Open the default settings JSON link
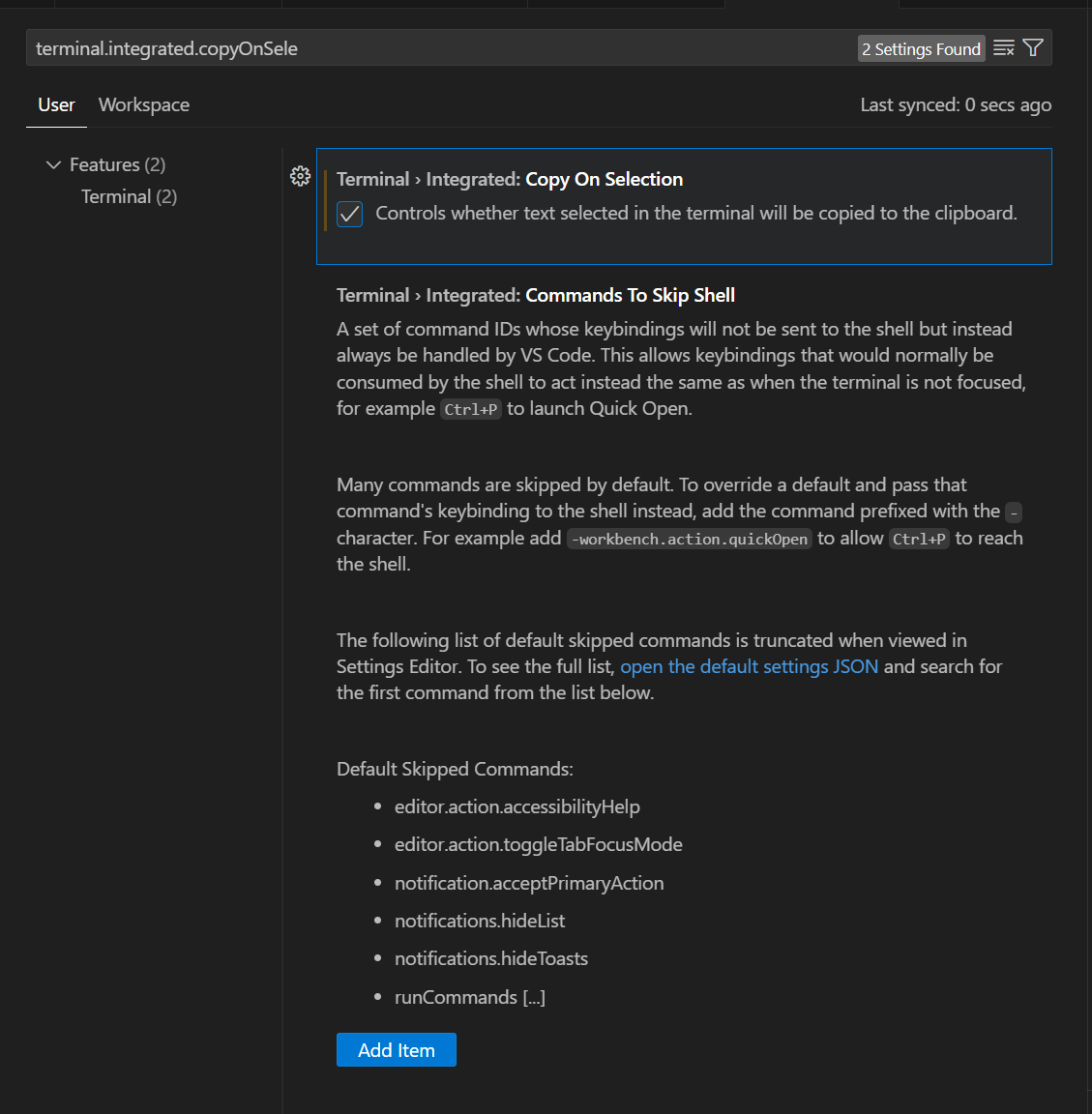This screenshot has height=1114, width=1092. (x=749, y=666)
